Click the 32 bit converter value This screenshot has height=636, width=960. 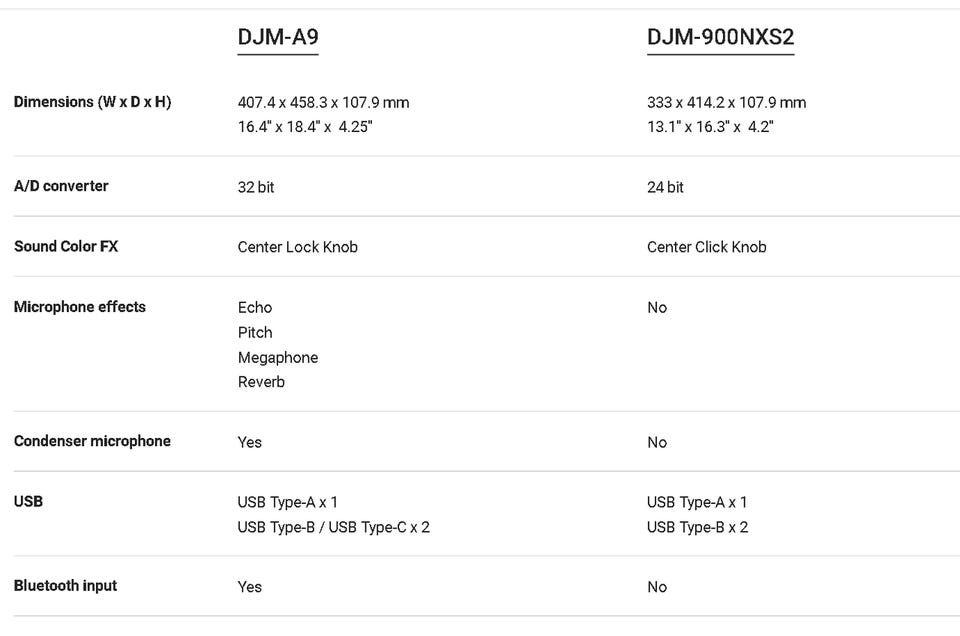tap(256, 187)
